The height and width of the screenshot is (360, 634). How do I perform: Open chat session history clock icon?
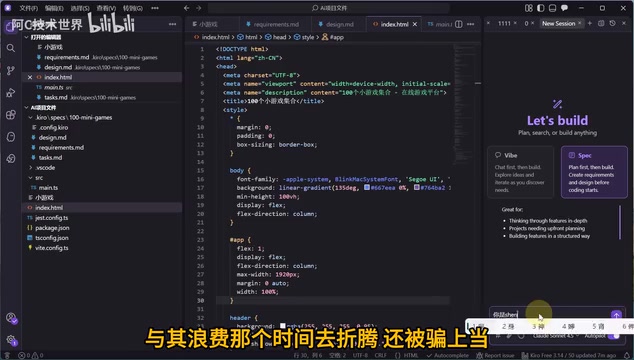pos(613,23)
